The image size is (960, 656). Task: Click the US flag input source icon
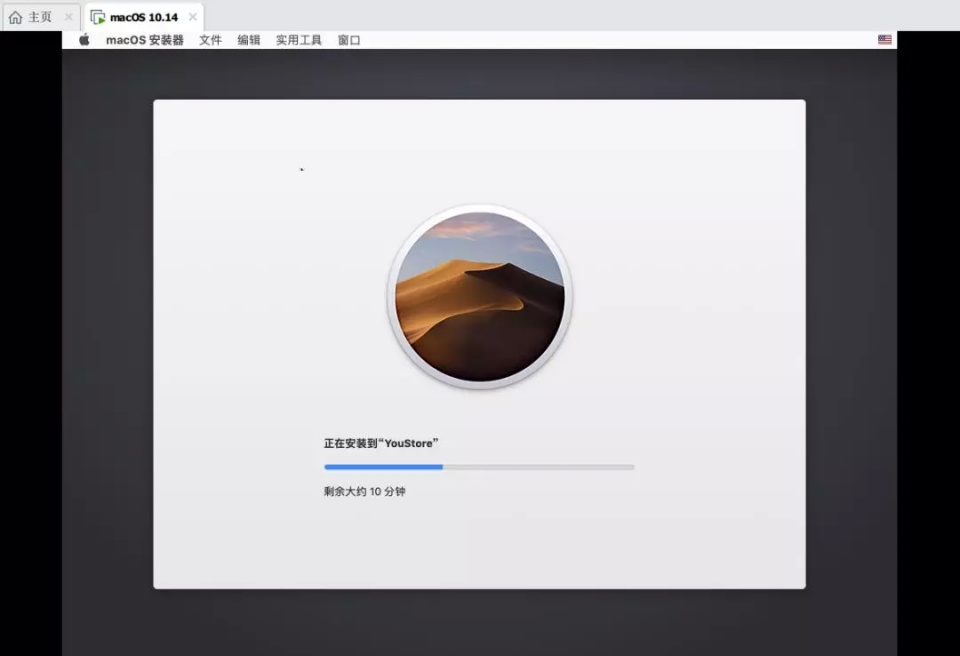pos(885,39)
